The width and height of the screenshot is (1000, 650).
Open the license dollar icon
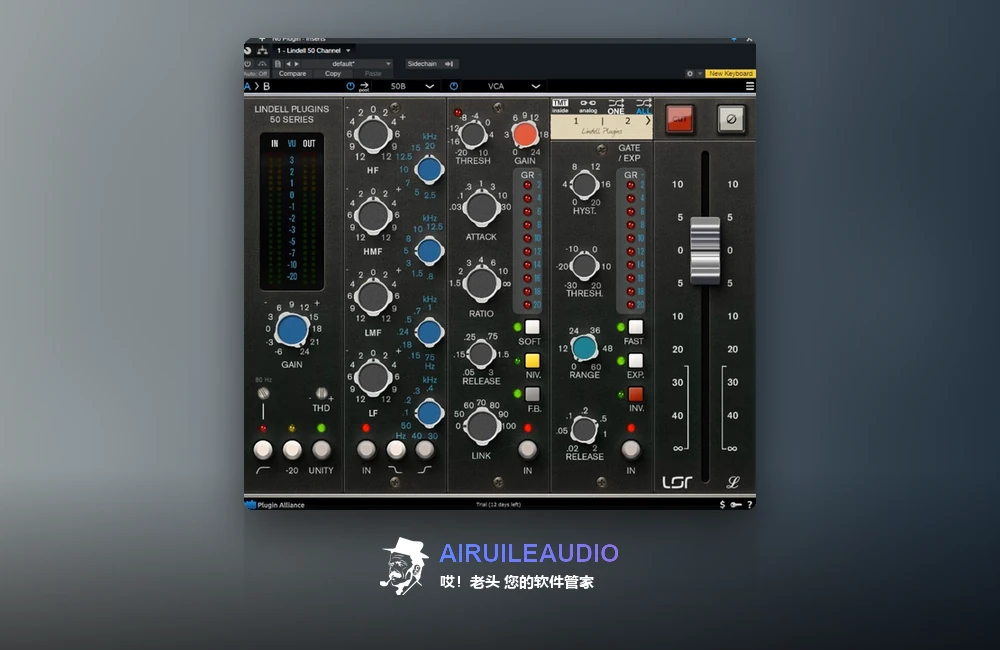point(722,505)
